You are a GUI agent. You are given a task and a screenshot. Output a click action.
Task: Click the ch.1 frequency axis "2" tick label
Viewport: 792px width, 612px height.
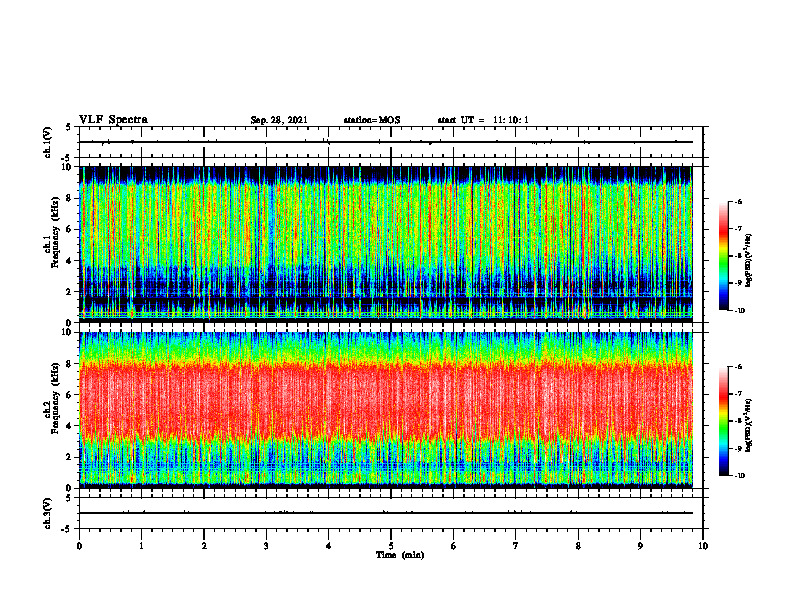tap(70, 291)
